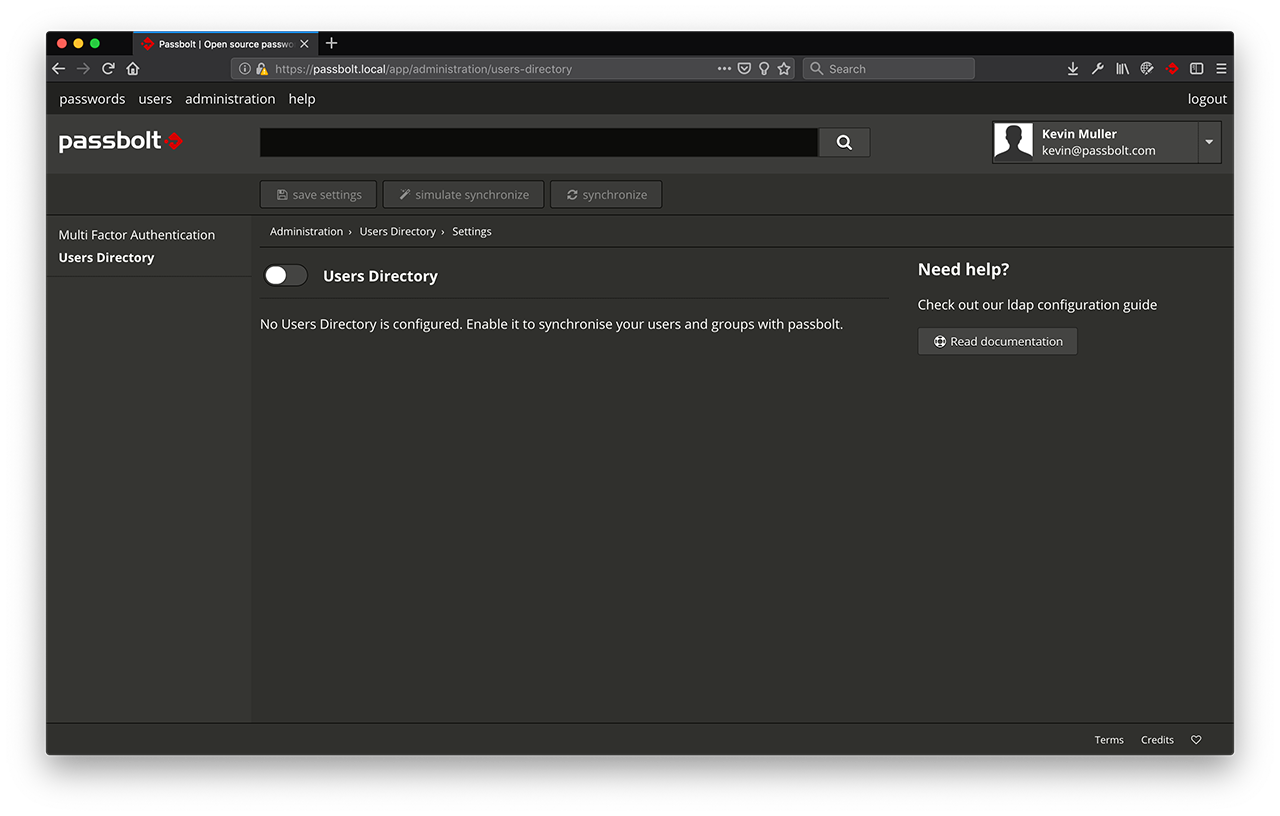Click the logout link
The height and width of the screenshot is (816, 1280).
(x=1207, y=99)
